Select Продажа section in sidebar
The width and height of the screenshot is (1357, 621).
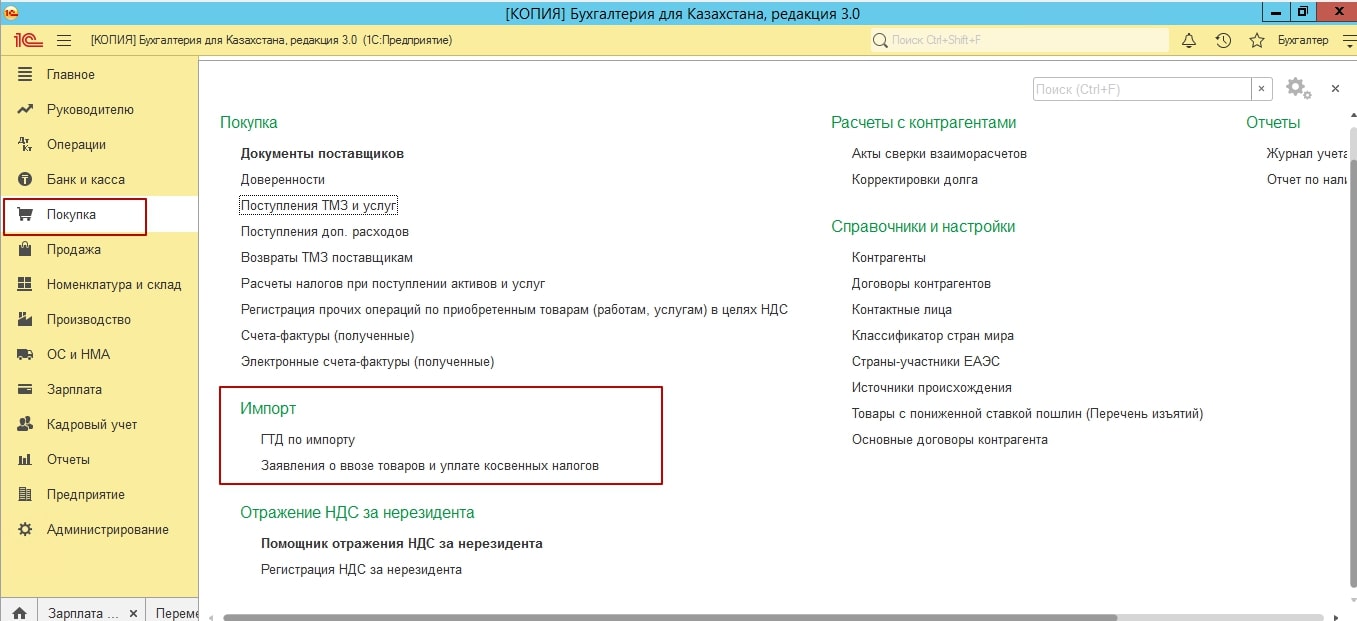pos(74,250)
